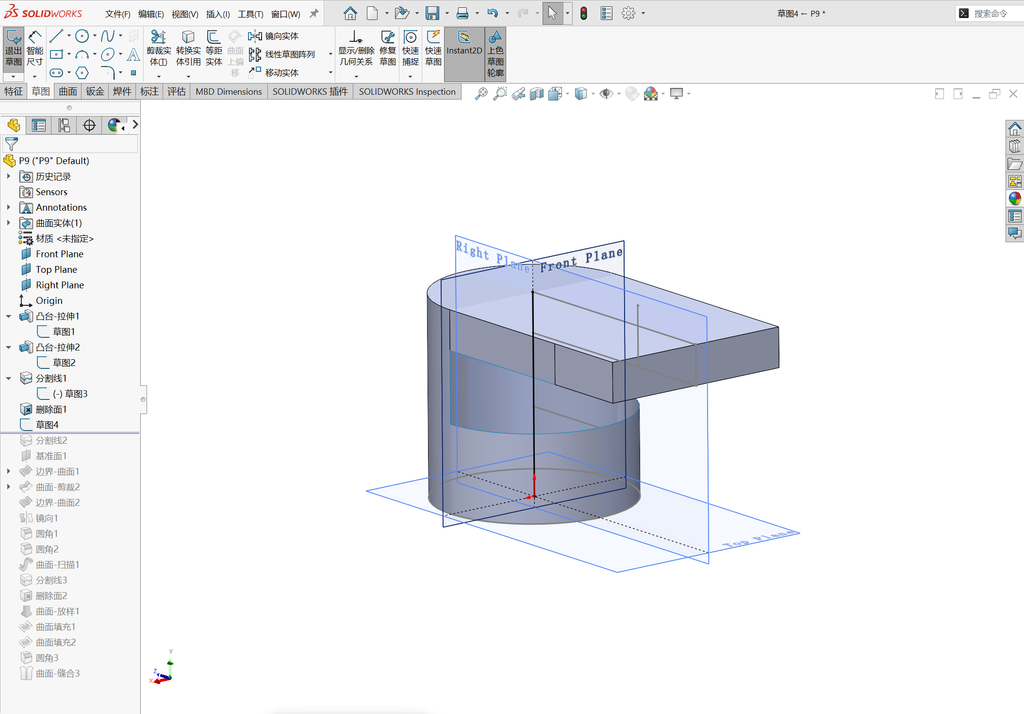This screenshot has width=1024, height=714.
Task: Click the Exit Sketch (退出草图) button
Action: 13,48
